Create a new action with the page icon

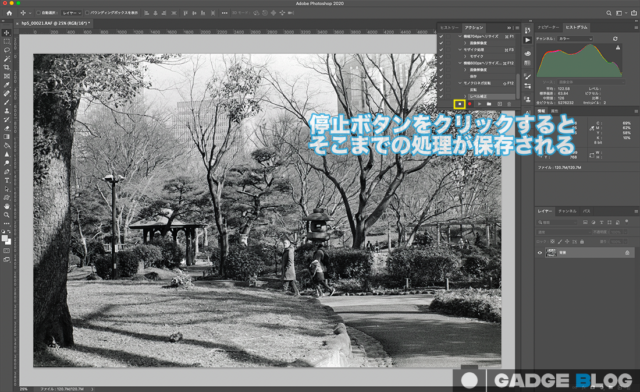[499, 104]
